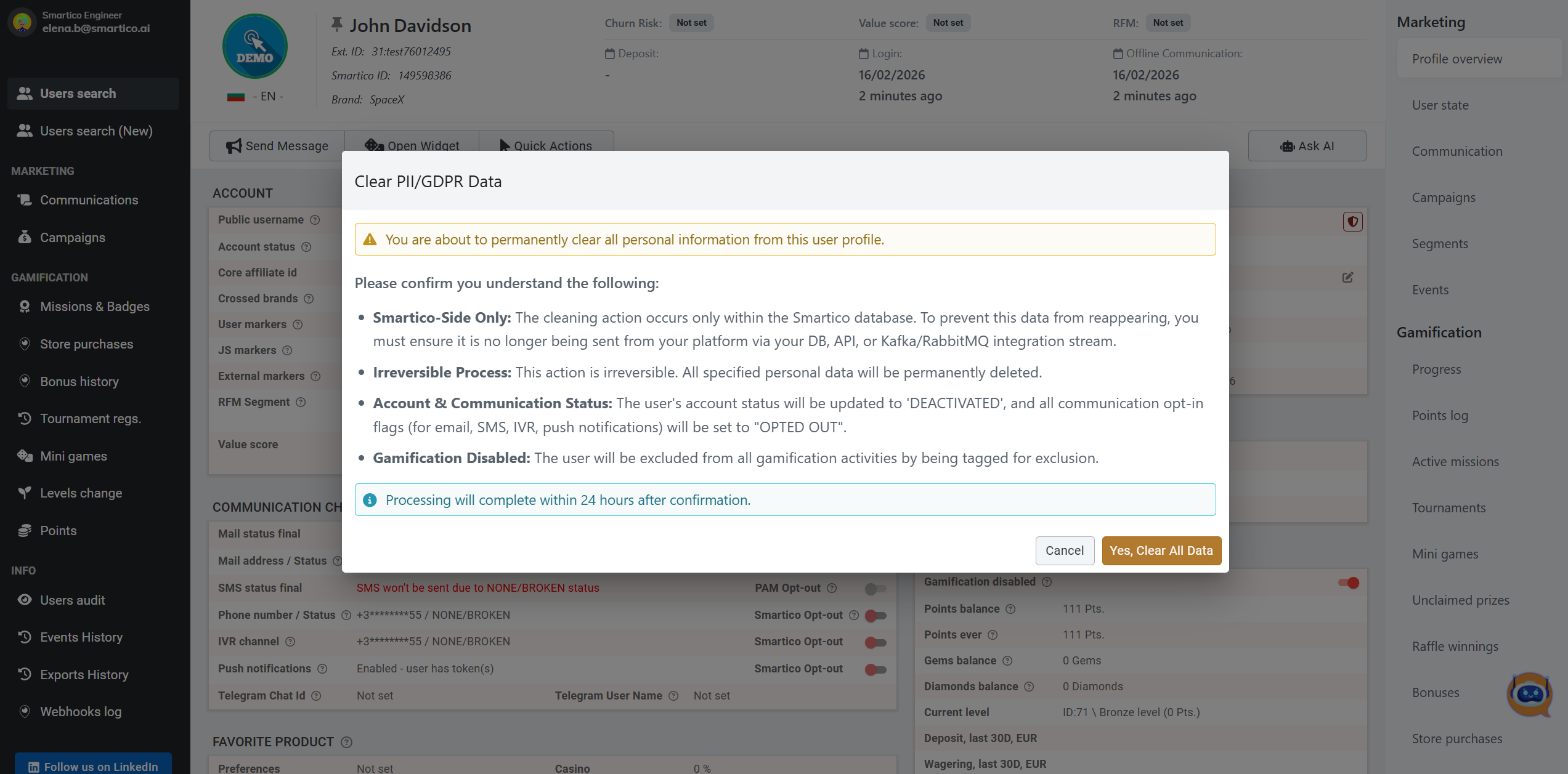Toggle the Gamification disabled switch

click(1348, 583)
